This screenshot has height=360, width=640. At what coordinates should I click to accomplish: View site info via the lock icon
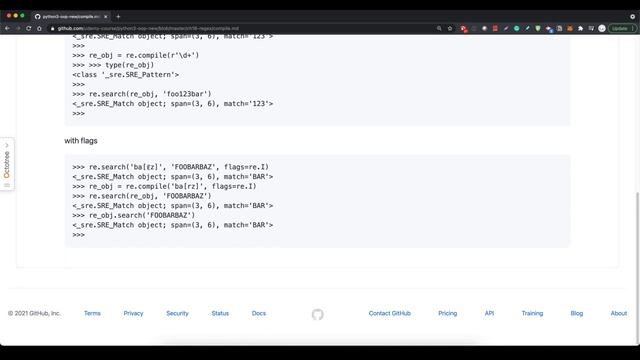coord(52,29)
